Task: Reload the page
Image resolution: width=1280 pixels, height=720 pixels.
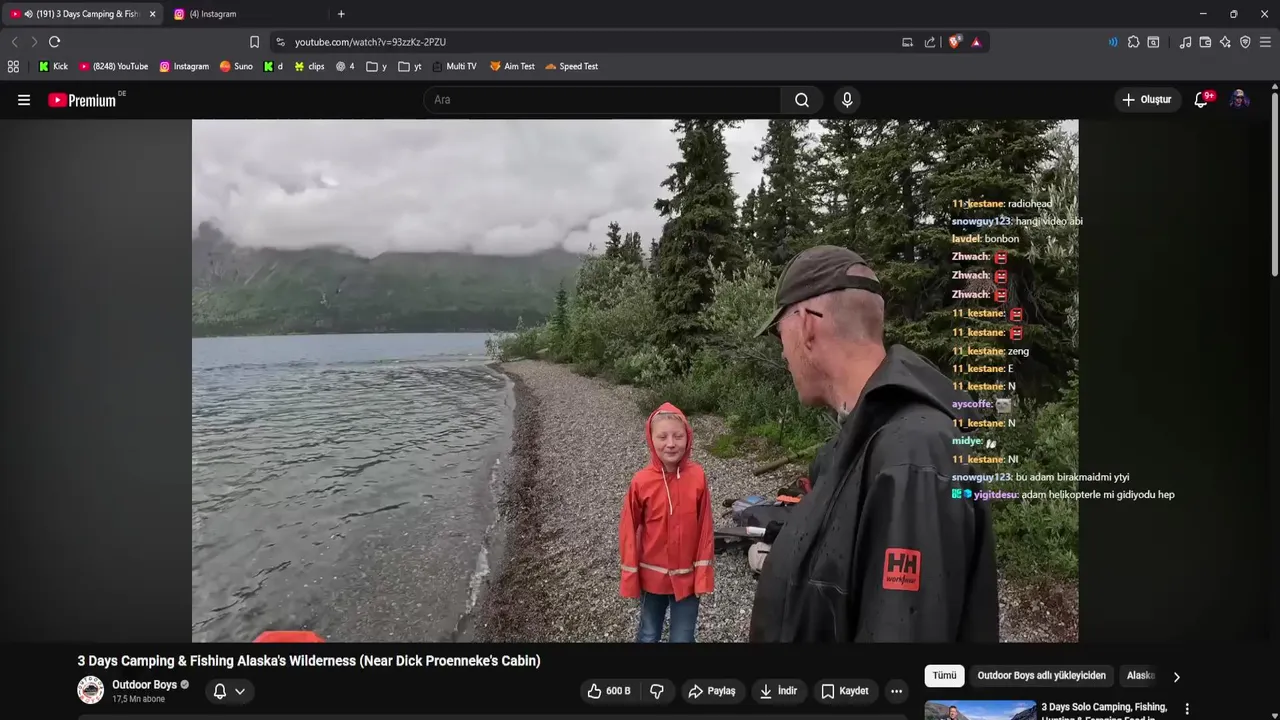Action: pos(54,42)
